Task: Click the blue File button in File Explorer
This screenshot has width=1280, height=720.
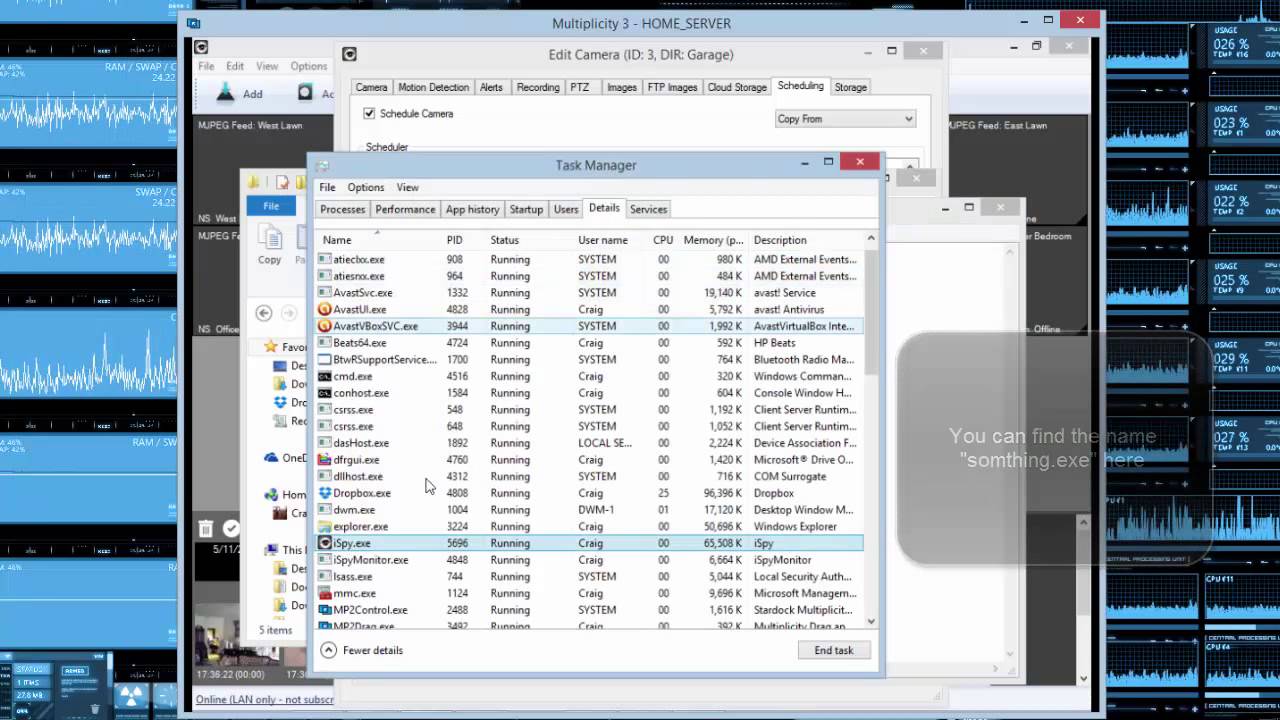Action: pos(271,205)
